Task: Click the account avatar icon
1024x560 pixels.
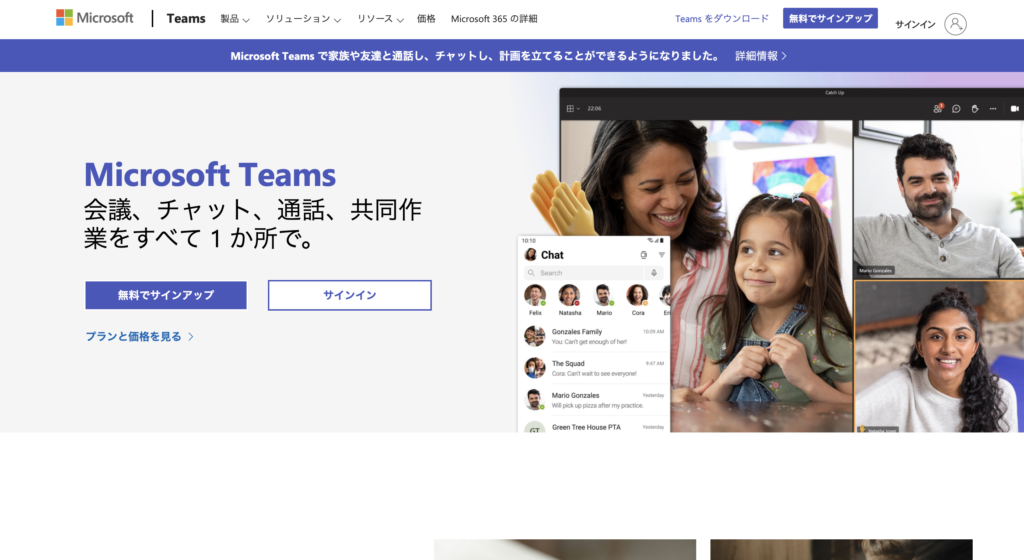Action: 955,24
